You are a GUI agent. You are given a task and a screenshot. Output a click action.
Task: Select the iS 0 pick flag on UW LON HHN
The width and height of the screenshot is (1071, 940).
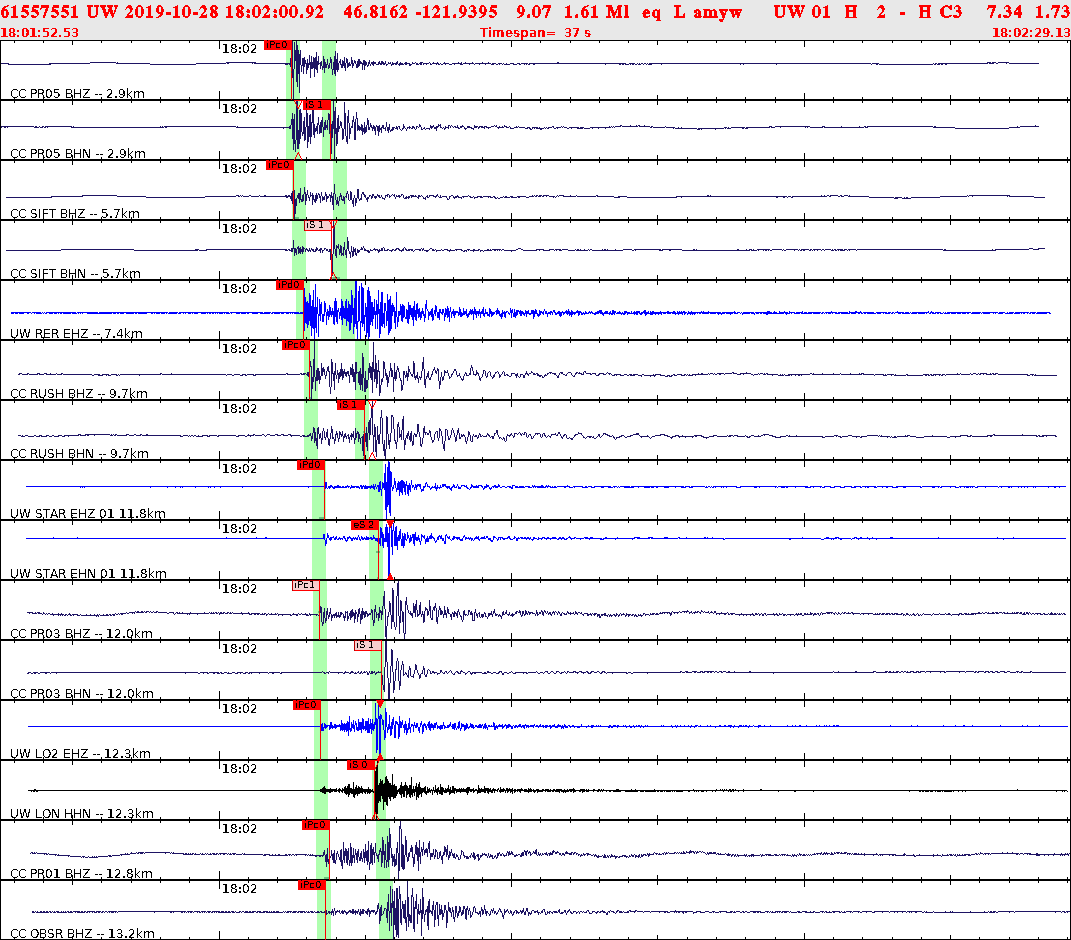(360, 765)
